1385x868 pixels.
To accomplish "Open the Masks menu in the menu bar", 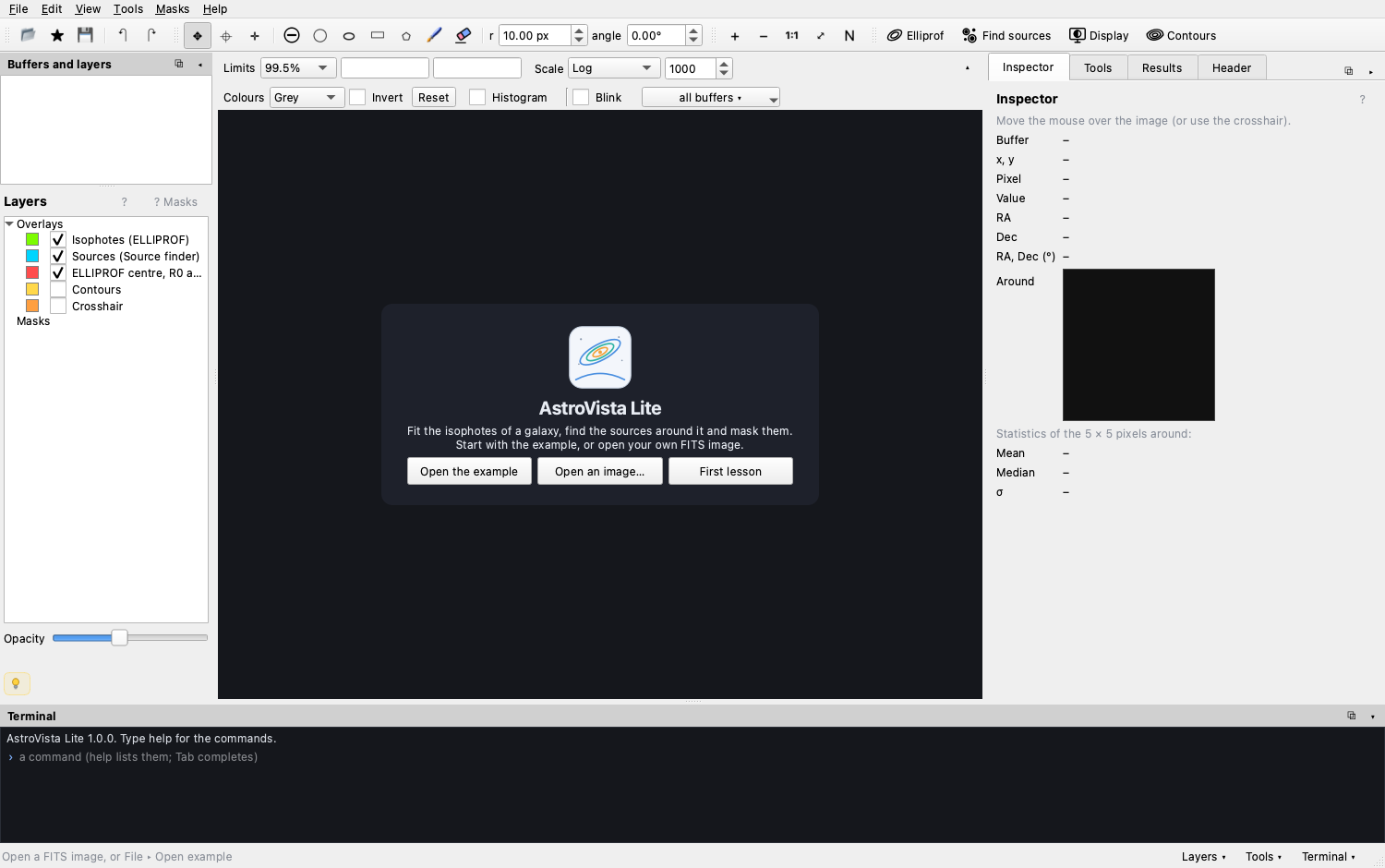I will pos(173,9).
